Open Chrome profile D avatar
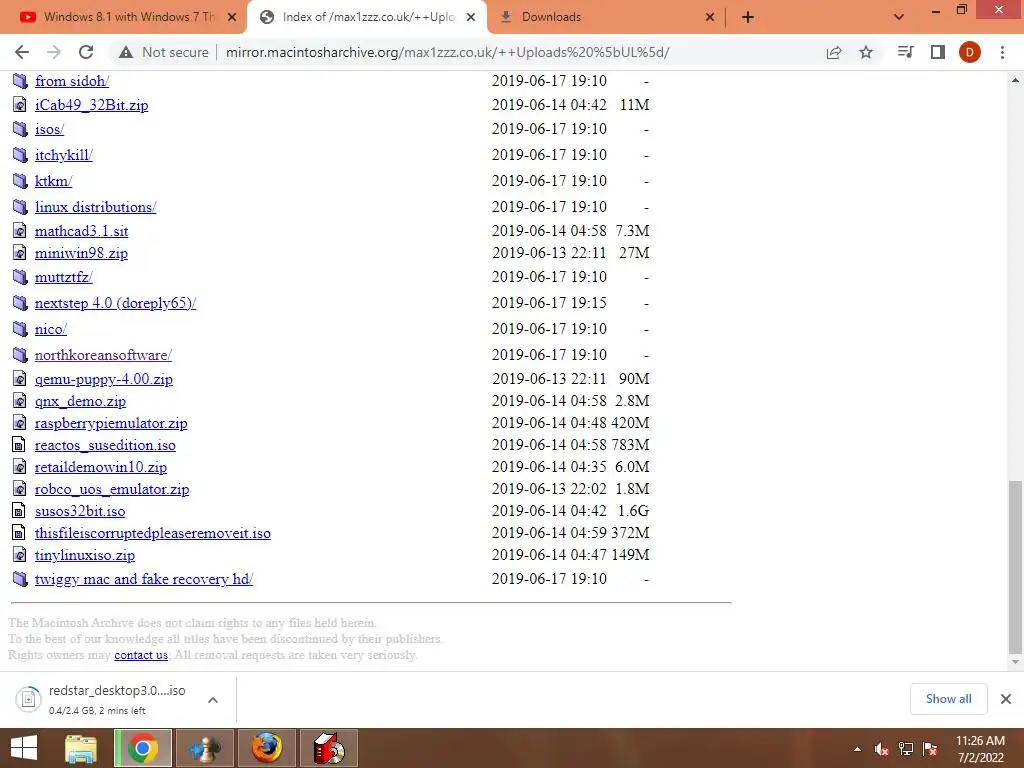Viewport: 1024px width, 768px height. [x=970, y=52]
